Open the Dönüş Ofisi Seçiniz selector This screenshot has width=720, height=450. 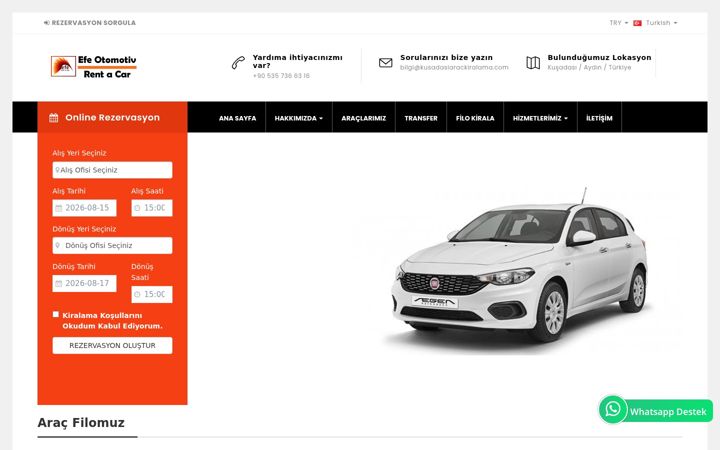point(112,246)
